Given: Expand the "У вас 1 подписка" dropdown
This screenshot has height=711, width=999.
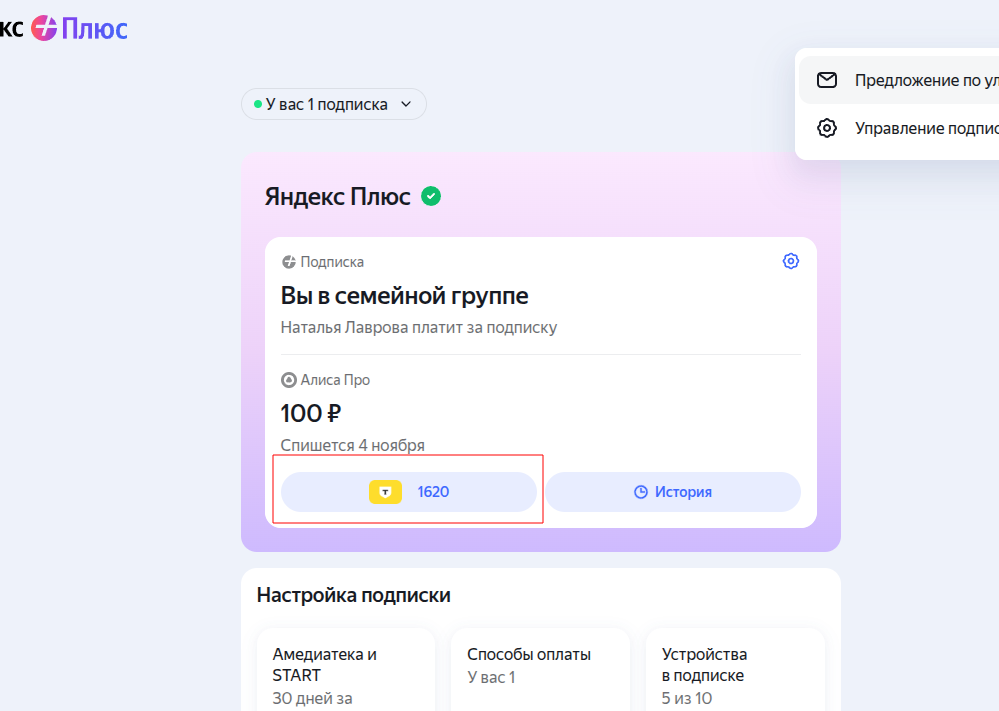Looking at the screenshot, I should point(333,104).
